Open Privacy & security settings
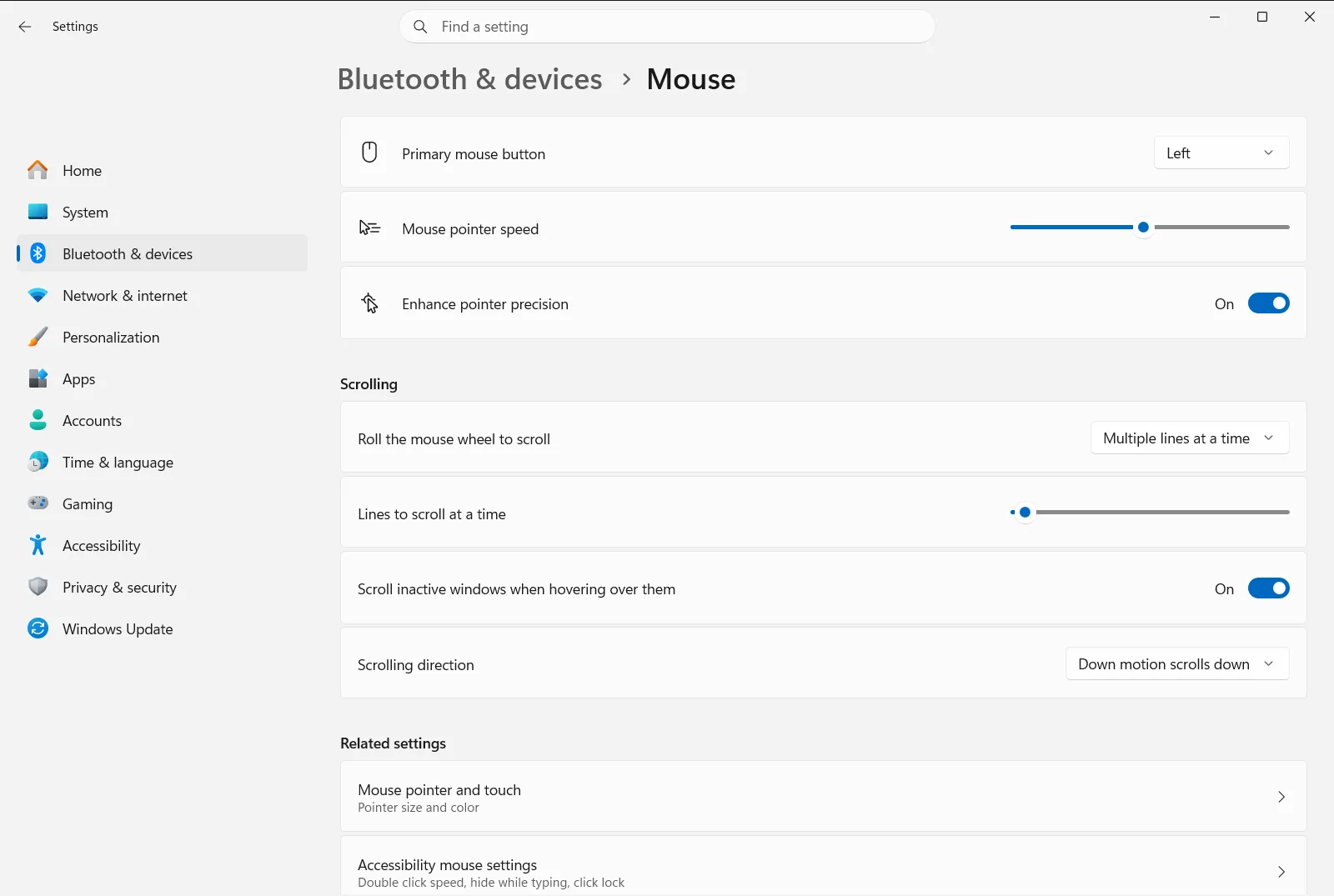 pos(162,587)
